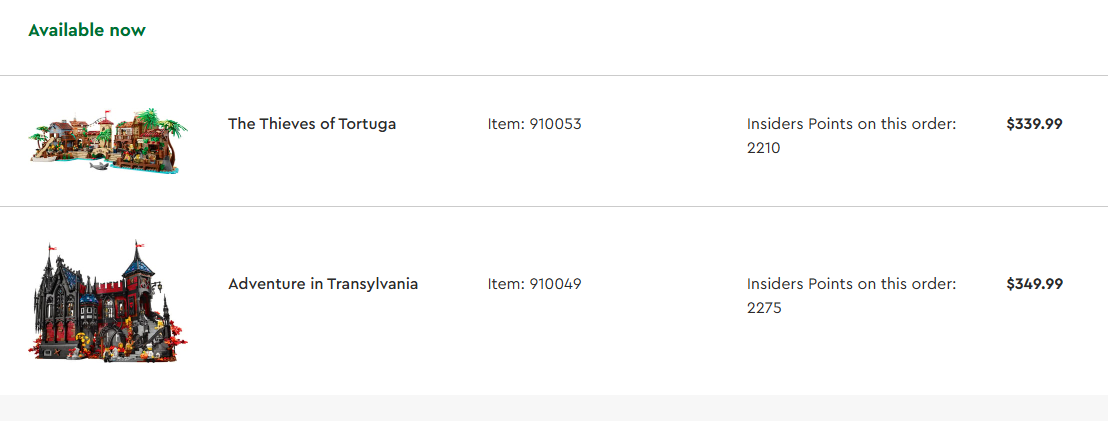The height and width of the screenshot is (421, 1108).
Task: Open Adventure in Transylvania product name
Action: tap(323, 284)
